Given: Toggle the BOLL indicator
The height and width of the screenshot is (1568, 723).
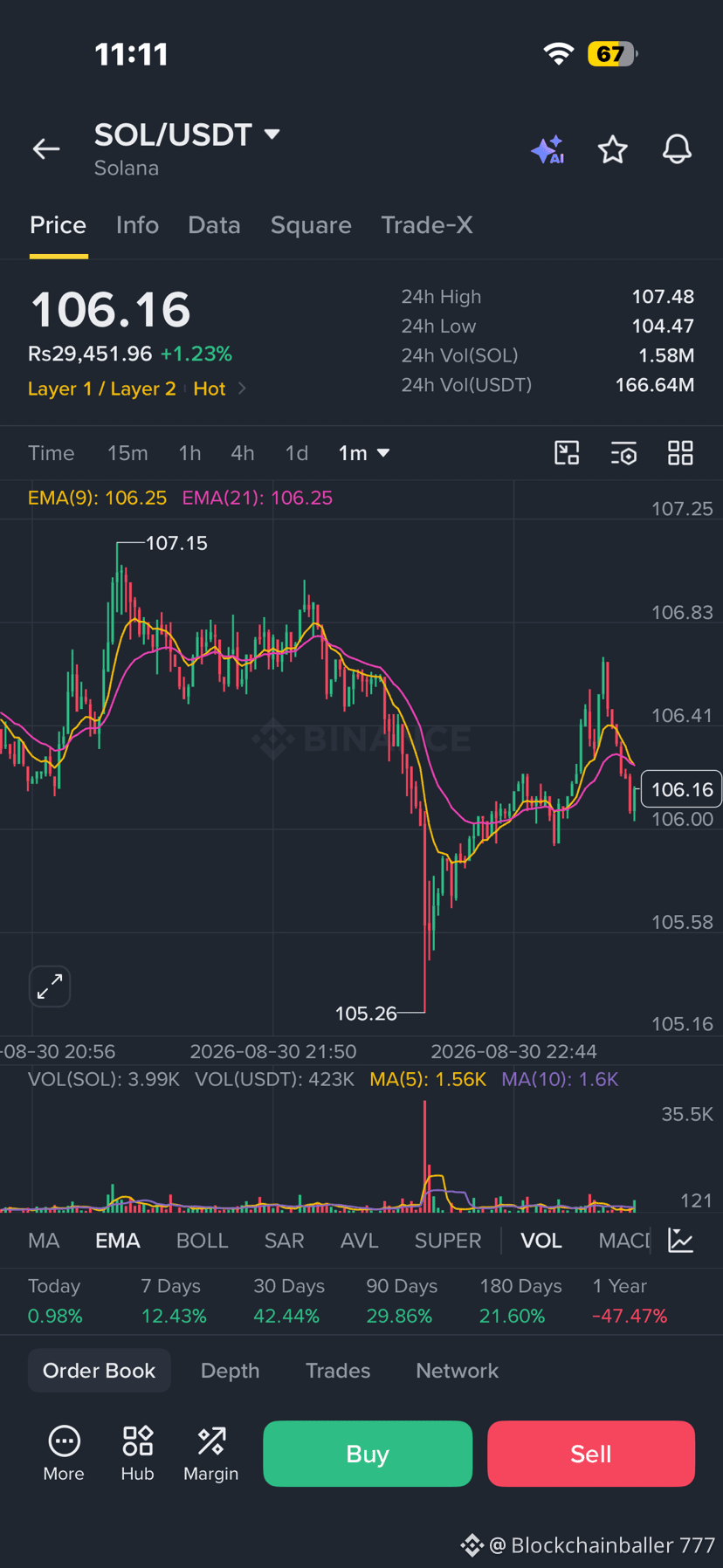Looking at the screenshot, I should coord(202,1241).
